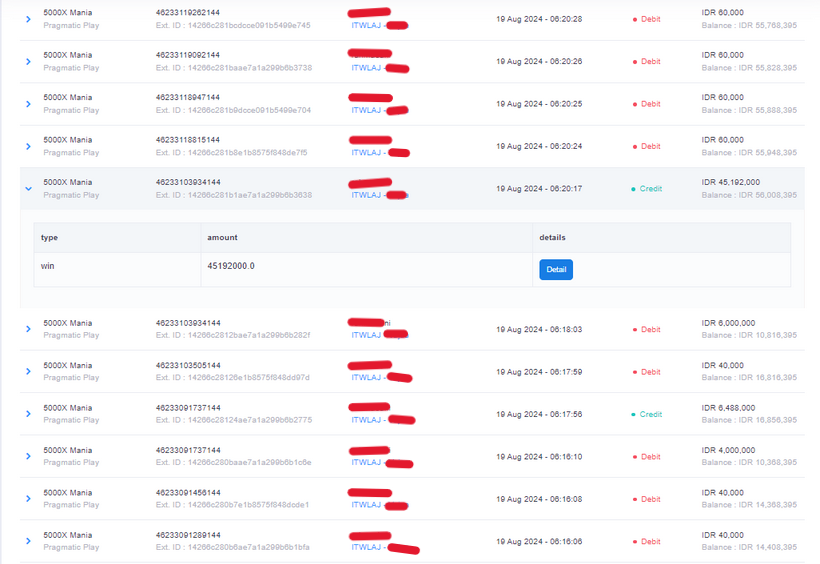820x564 pixels.
Task: Expand the transaction row timestamped 06:16:06
Action: [x=28, y=542]
